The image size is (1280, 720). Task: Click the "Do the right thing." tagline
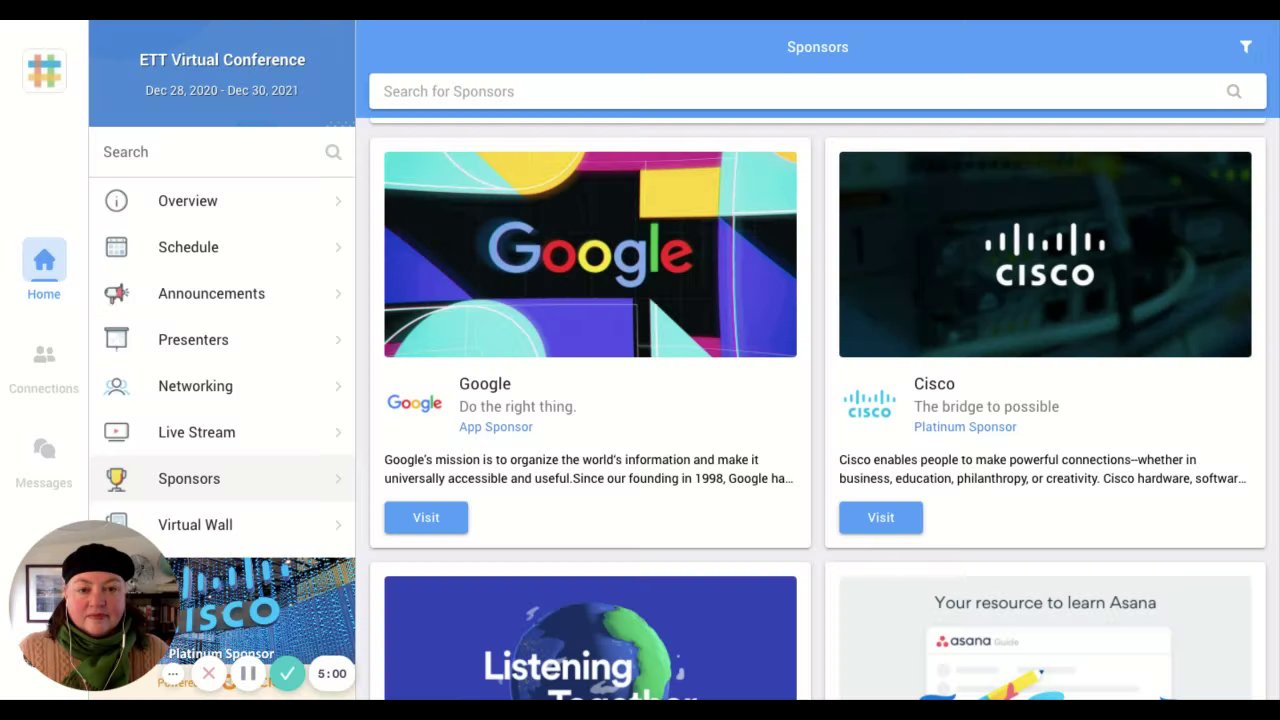pyautogui.click(x=518, y=407)
